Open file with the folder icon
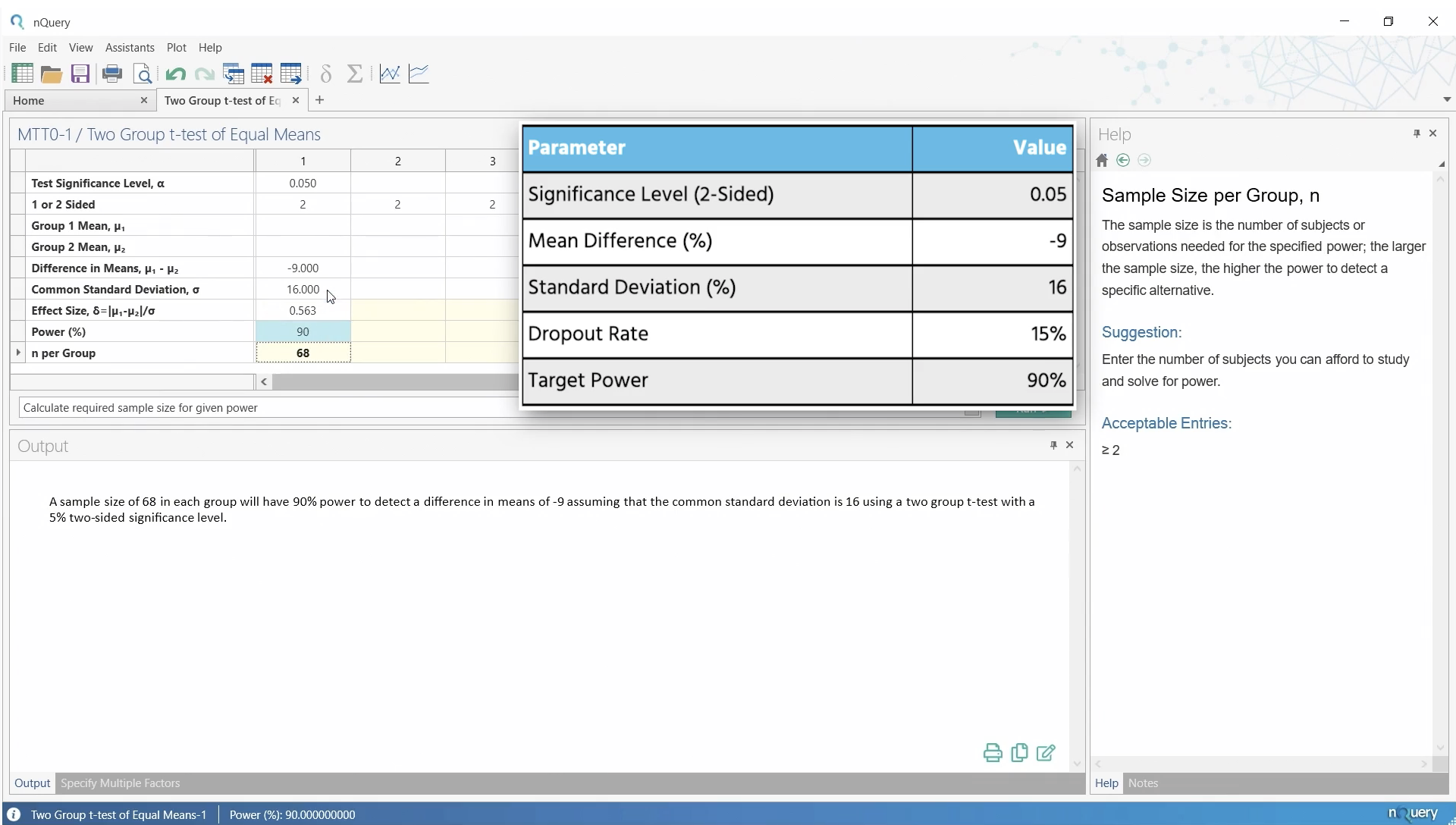Screen dimensions: 1456x825 (x=52, y=74)
